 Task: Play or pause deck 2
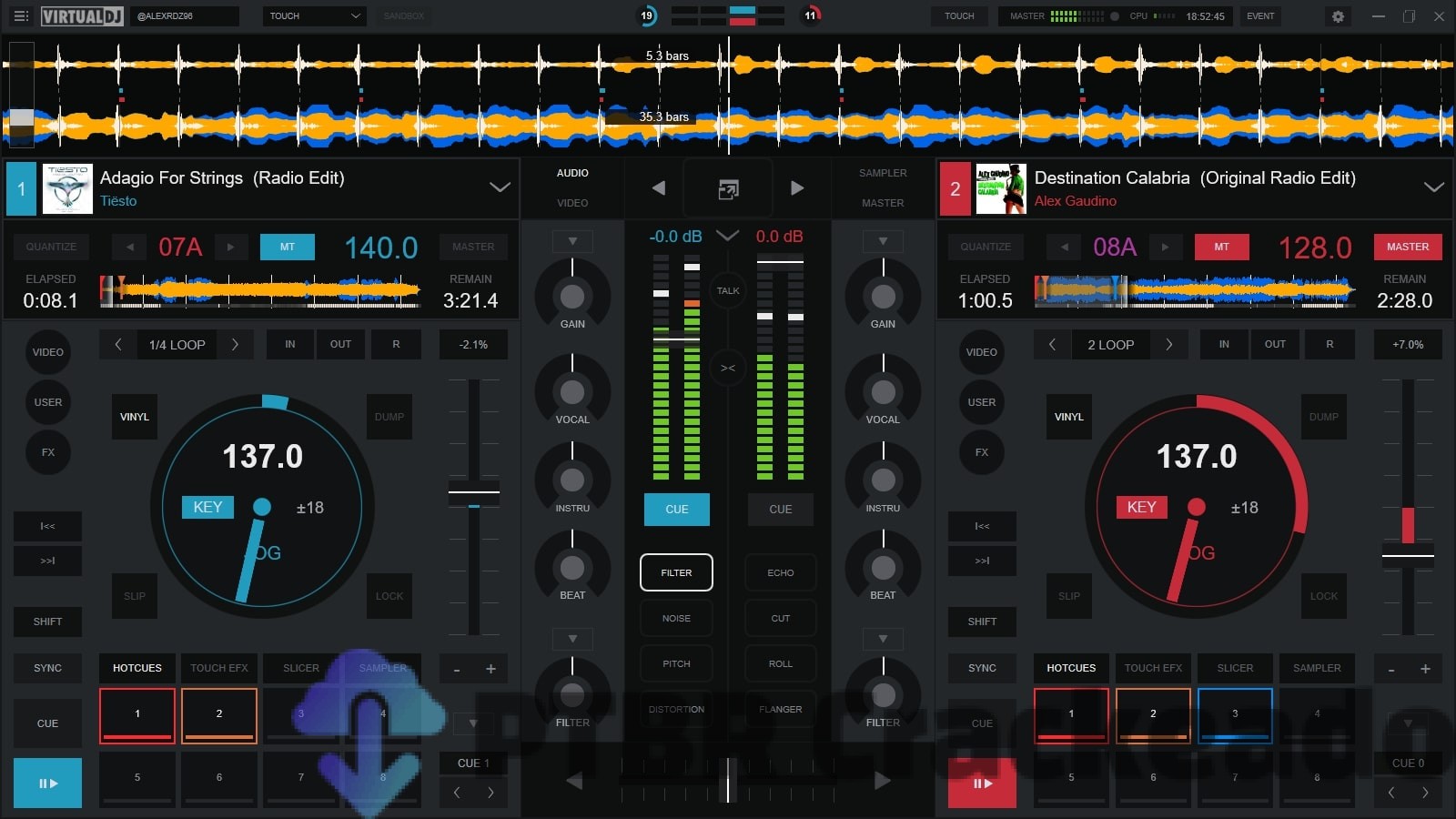coord(982,783)
